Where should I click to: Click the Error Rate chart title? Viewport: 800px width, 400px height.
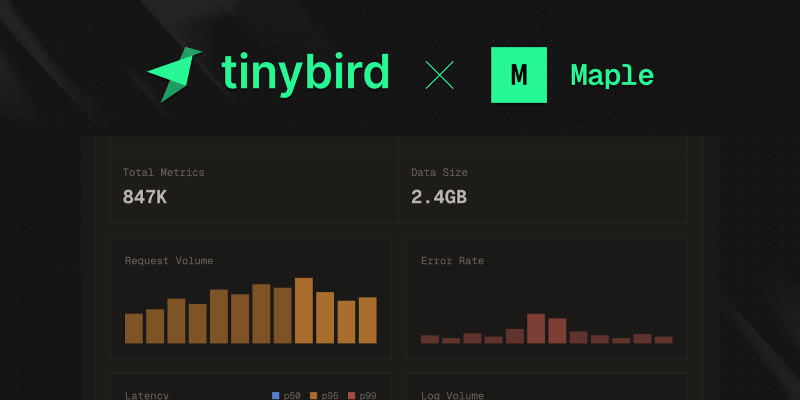pyautogui.click(x=452, y=261)
